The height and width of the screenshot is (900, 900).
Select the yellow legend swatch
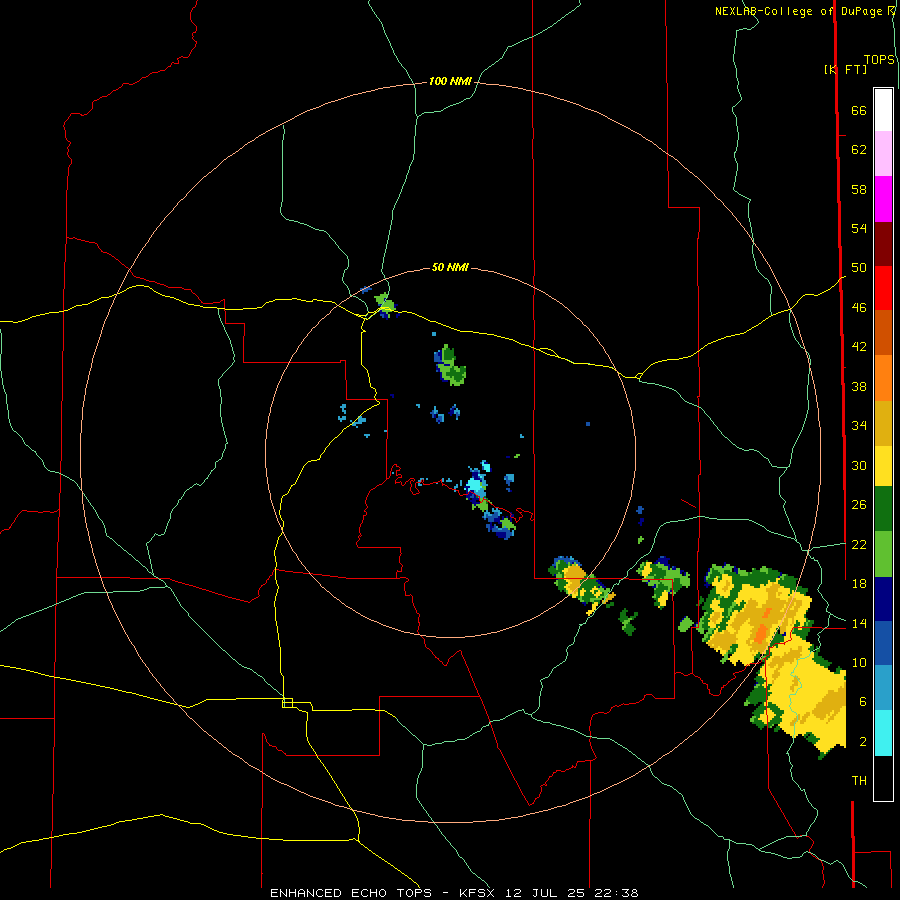(x=883, y=466)
